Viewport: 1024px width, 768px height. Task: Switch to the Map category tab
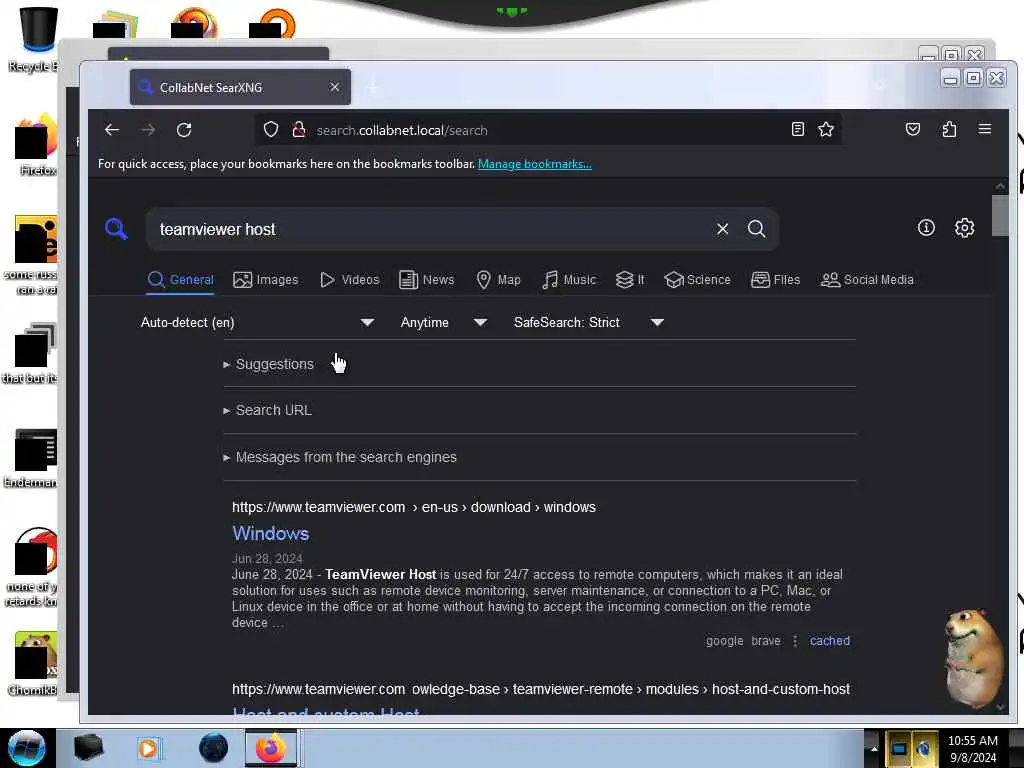pyautogui.click(x=498, y=280)
